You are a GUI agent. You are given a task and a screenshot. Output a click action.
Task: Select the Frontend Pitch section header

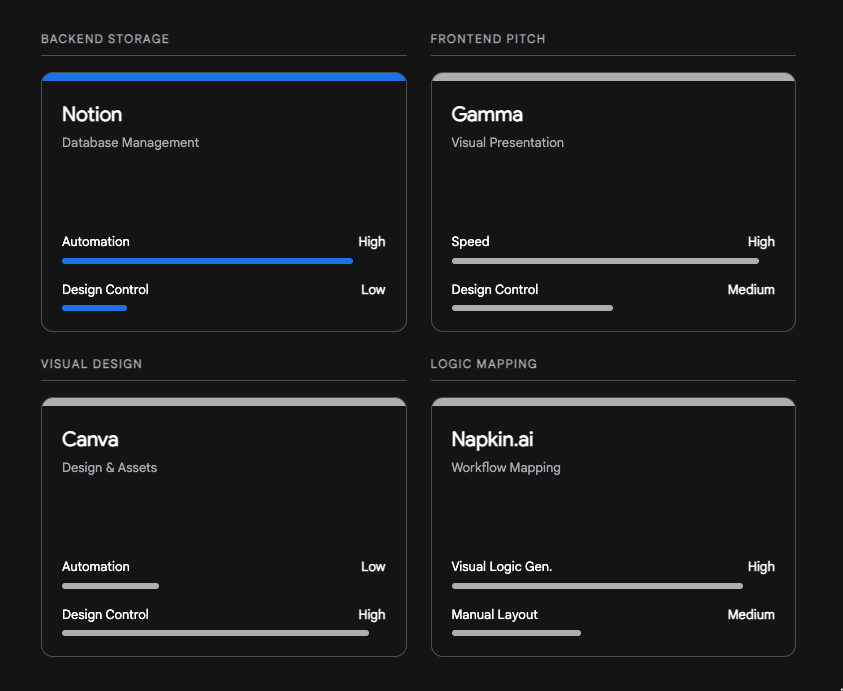[x=488, y=39]
